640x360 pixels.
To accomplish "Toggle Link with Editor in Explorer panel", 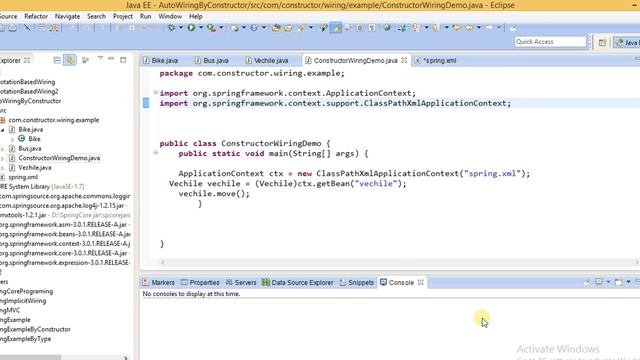I will [69, 60].
